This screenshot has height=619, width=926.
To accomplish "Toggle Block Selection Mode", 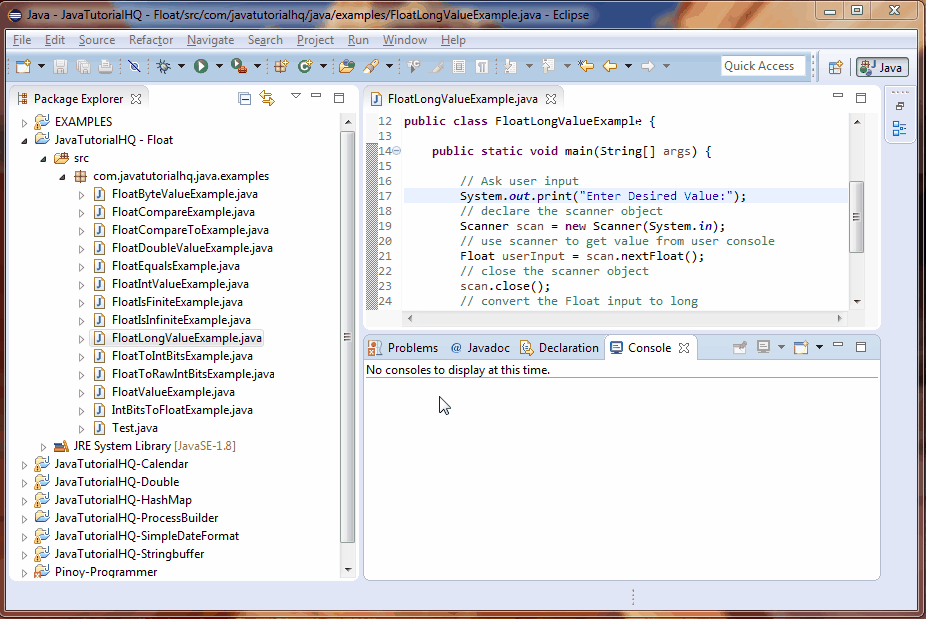I will [459, 66].
